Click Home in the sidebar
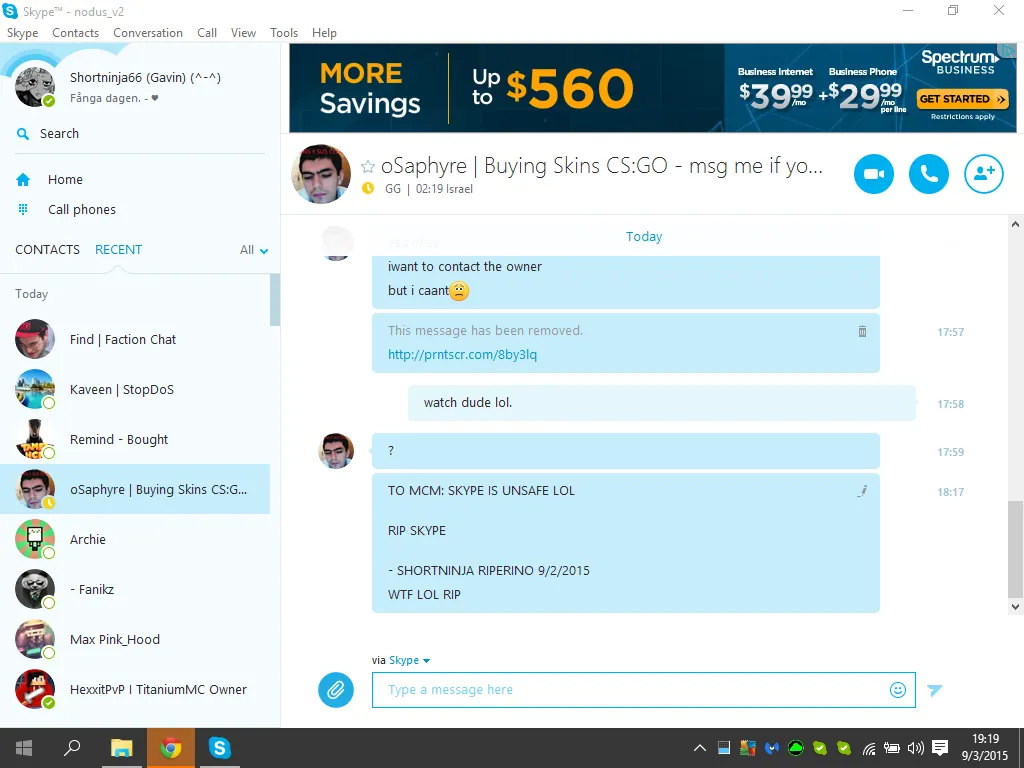 [65, 180]
